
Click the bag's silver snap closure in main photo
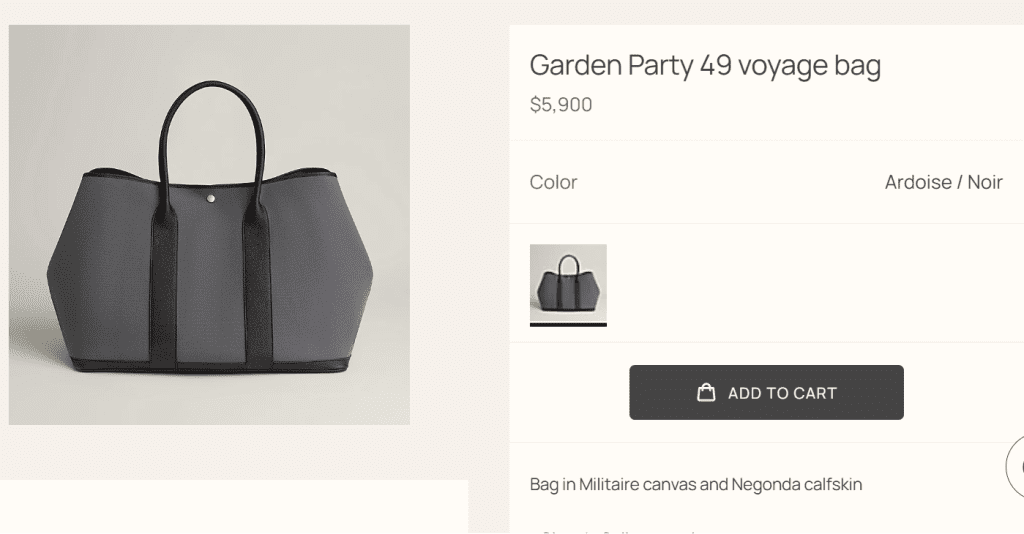[x=211, y=201]
